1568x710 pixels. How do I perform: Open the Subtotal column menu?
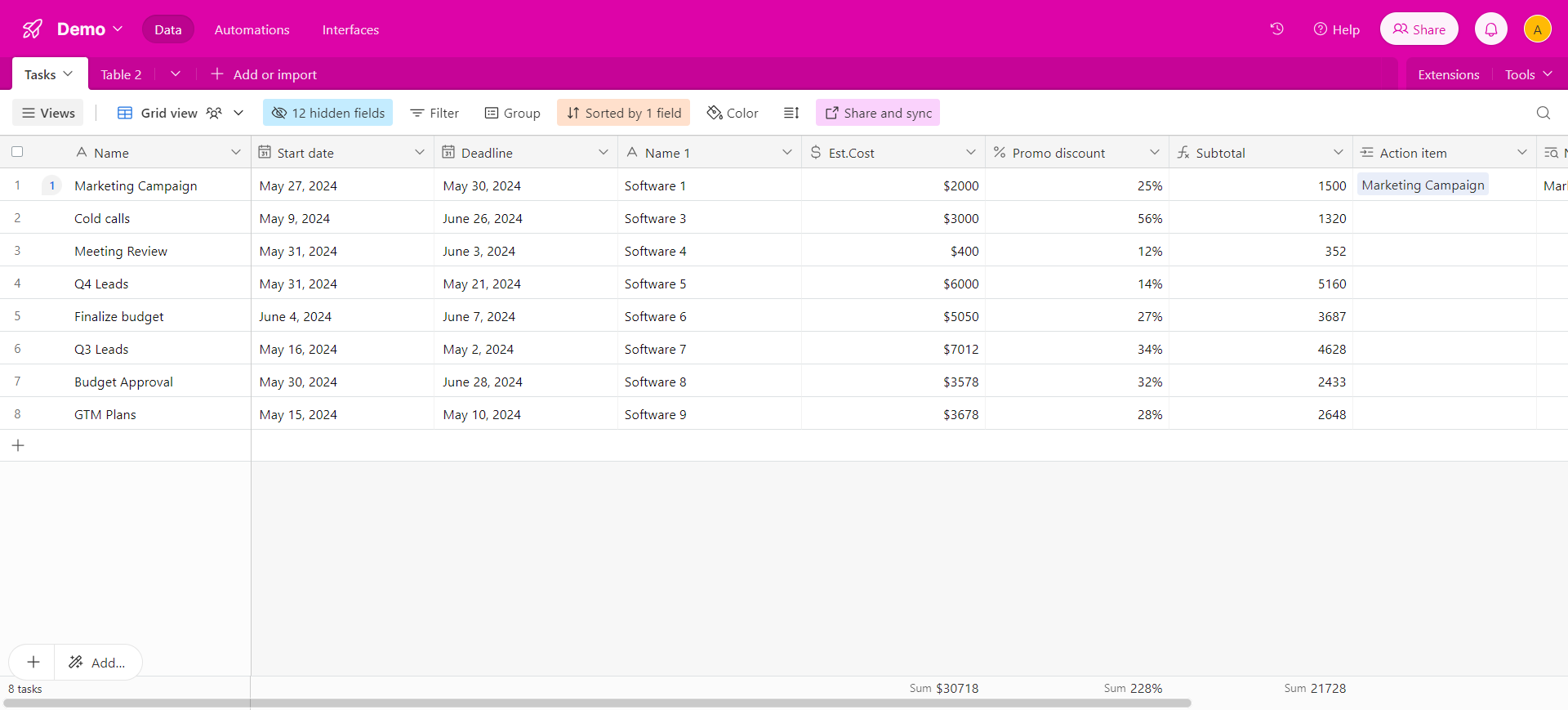[1339, 152]
